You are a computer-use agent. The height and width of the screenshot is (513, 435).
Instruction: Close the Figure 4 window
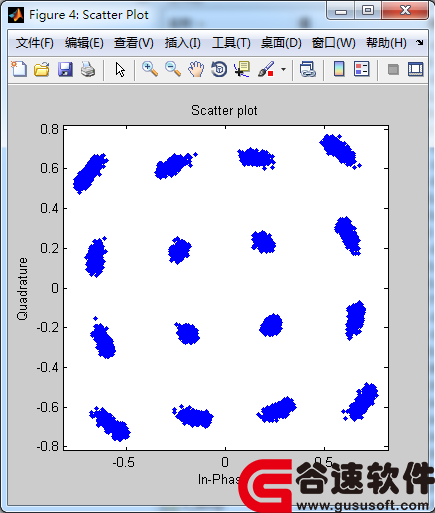pyautogui.click(x=405, y=11)
